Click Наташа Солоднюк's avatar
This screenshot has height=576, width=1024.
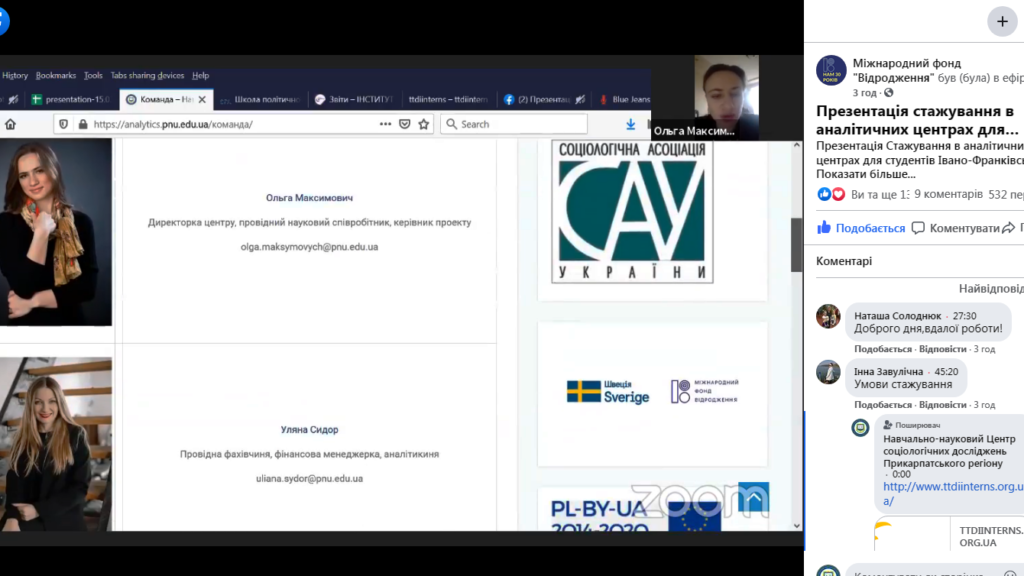828,316
